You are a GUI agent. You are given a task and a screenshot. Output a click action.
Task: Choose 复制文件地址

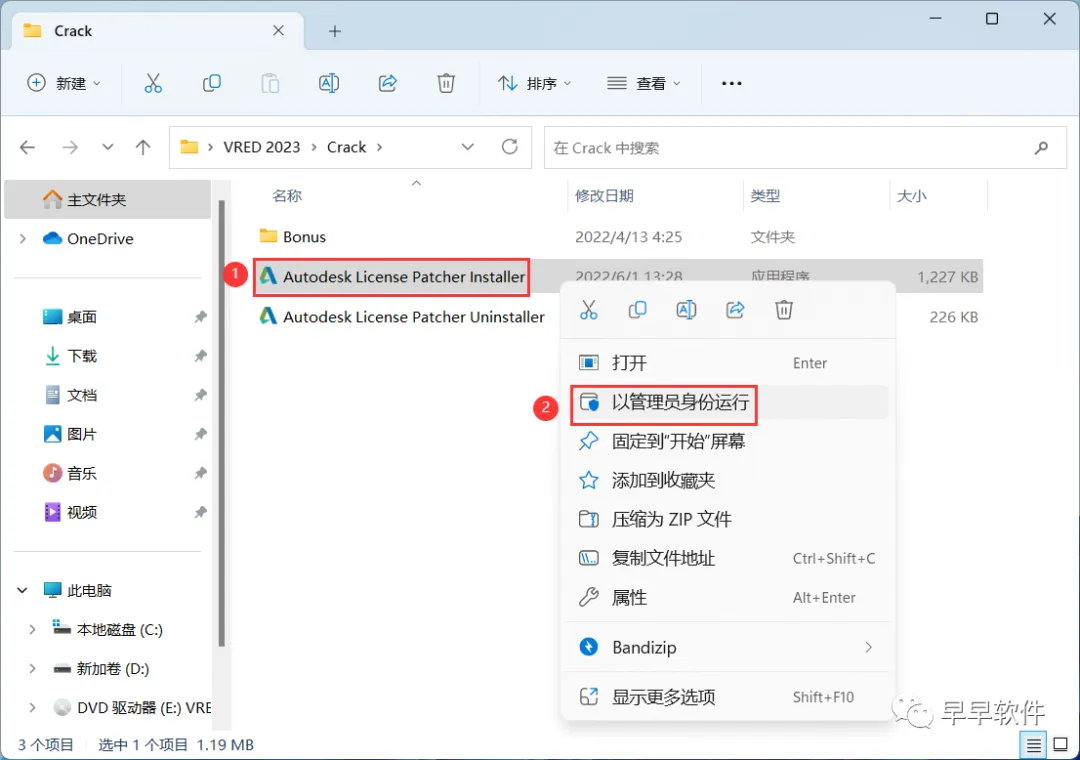coord(727,559)
